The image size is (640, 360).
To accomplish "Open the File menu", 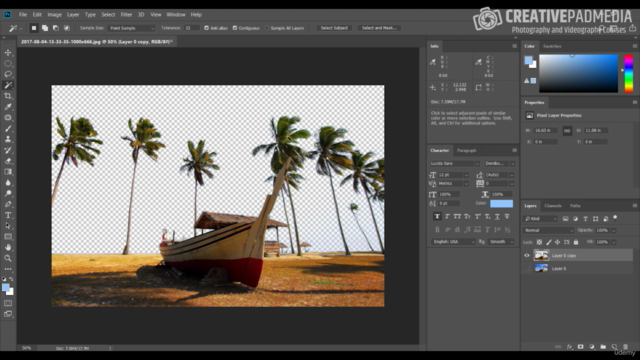I will pos(23,15).
